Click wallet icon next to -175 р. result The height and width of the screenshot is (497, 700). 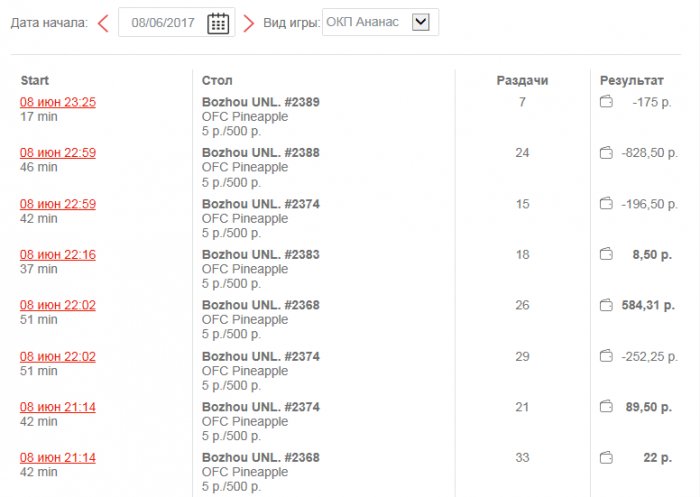(x=606, y=102)
